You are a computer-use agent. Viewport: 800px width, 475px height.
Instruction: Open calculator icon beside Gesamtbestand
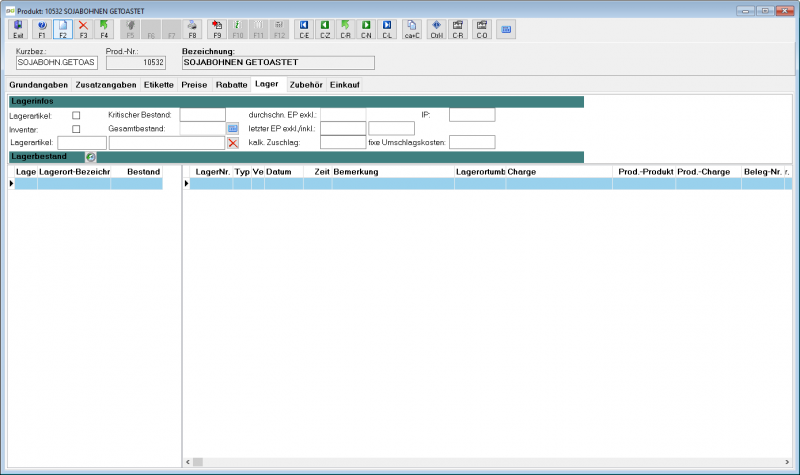[x=233, y=129]
